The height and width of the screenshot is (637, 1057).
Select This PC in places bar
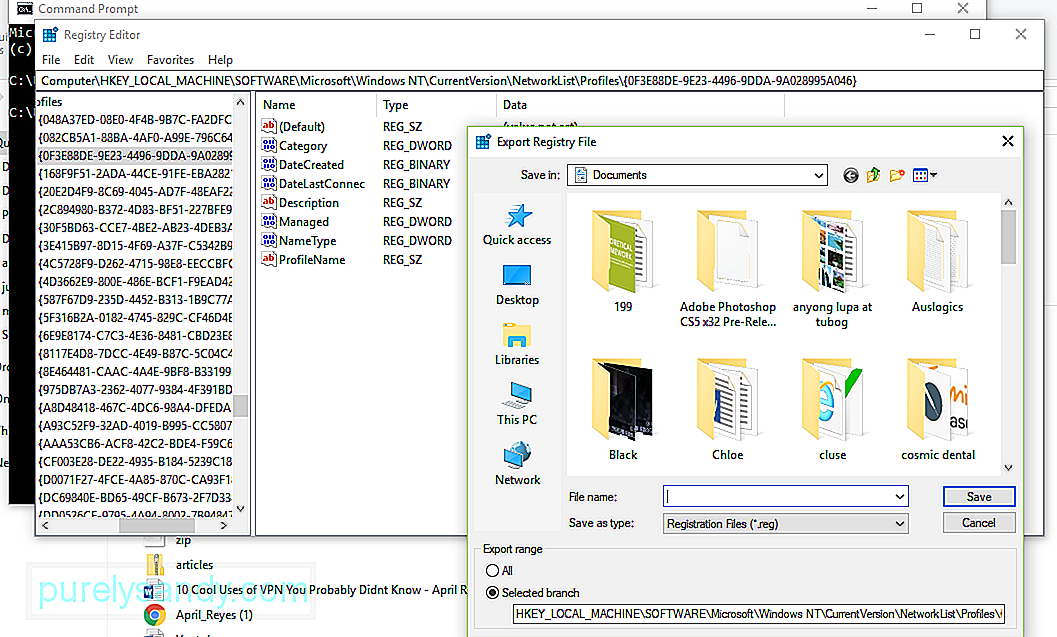coord(517,404)
